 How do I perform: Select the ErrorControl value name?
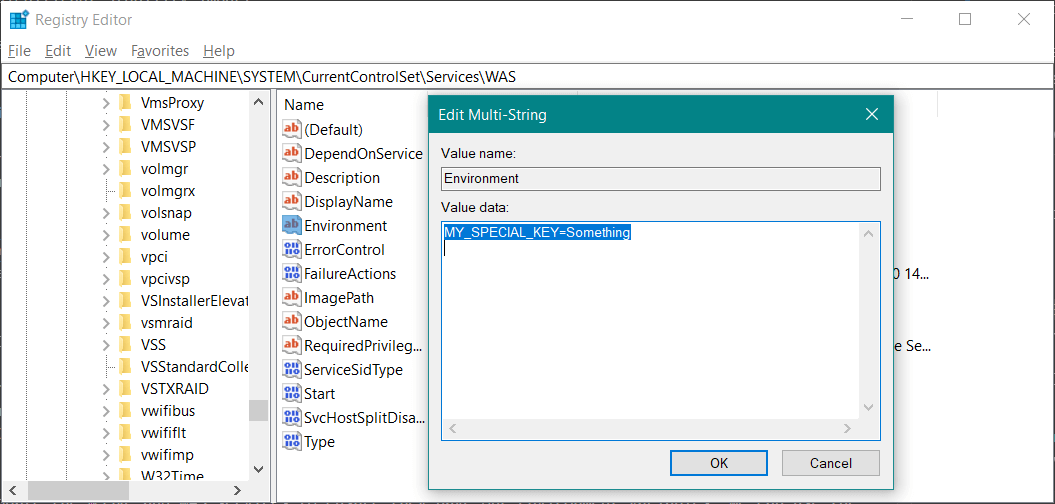(344, 250)
